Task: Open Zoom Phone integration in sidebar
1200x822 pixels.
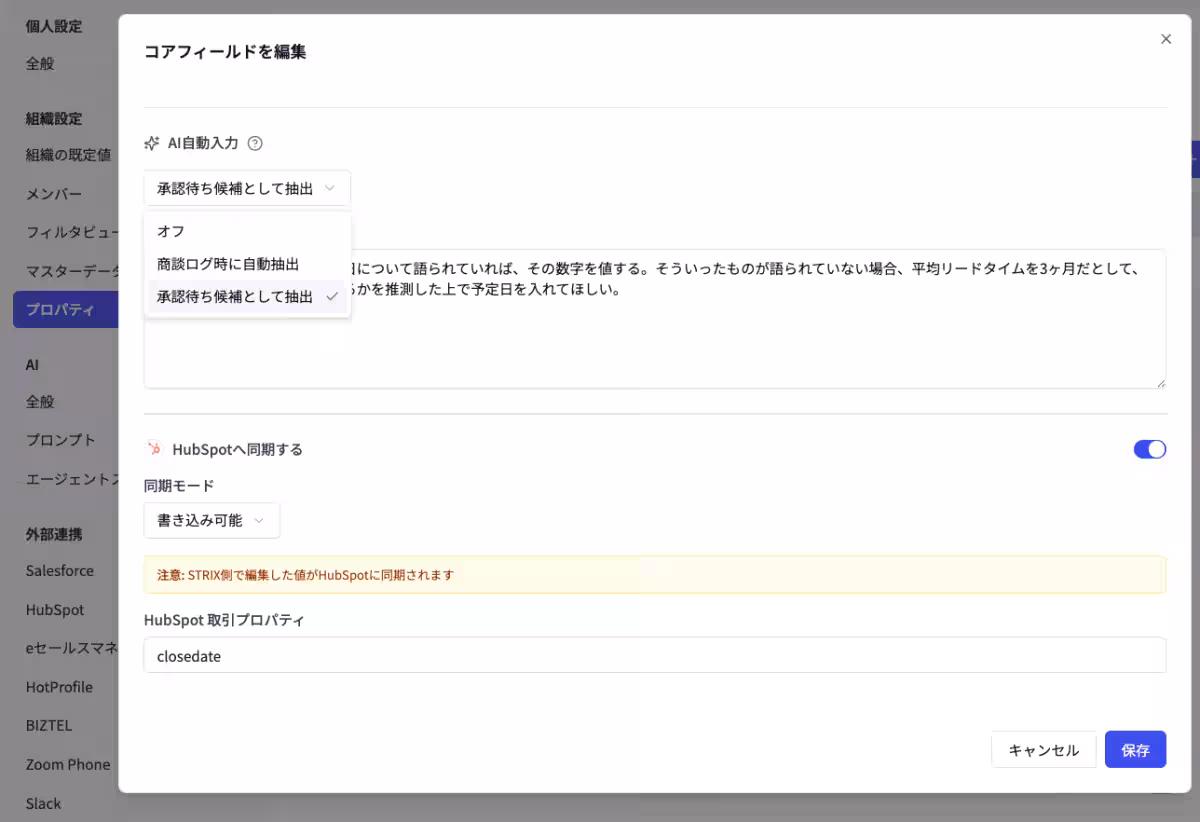Action: [x=68, y=765]
